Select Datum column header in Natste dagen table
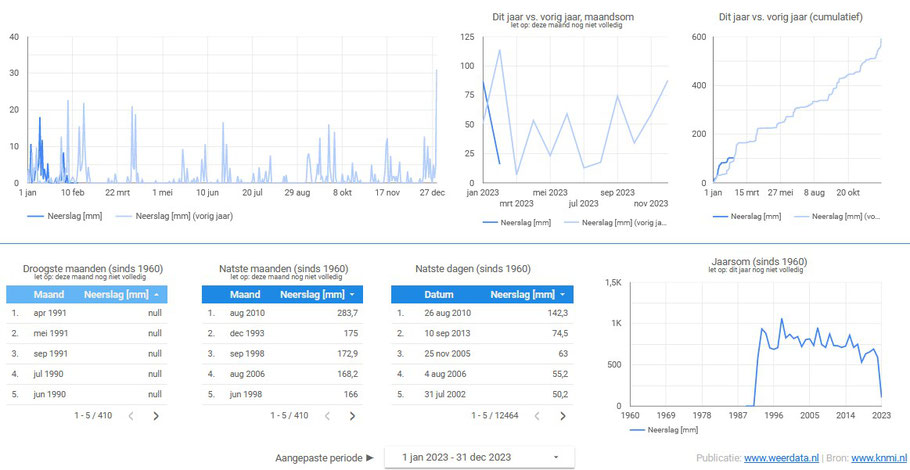The width and height of the screenshot is (910, 470). coord(439,295)
